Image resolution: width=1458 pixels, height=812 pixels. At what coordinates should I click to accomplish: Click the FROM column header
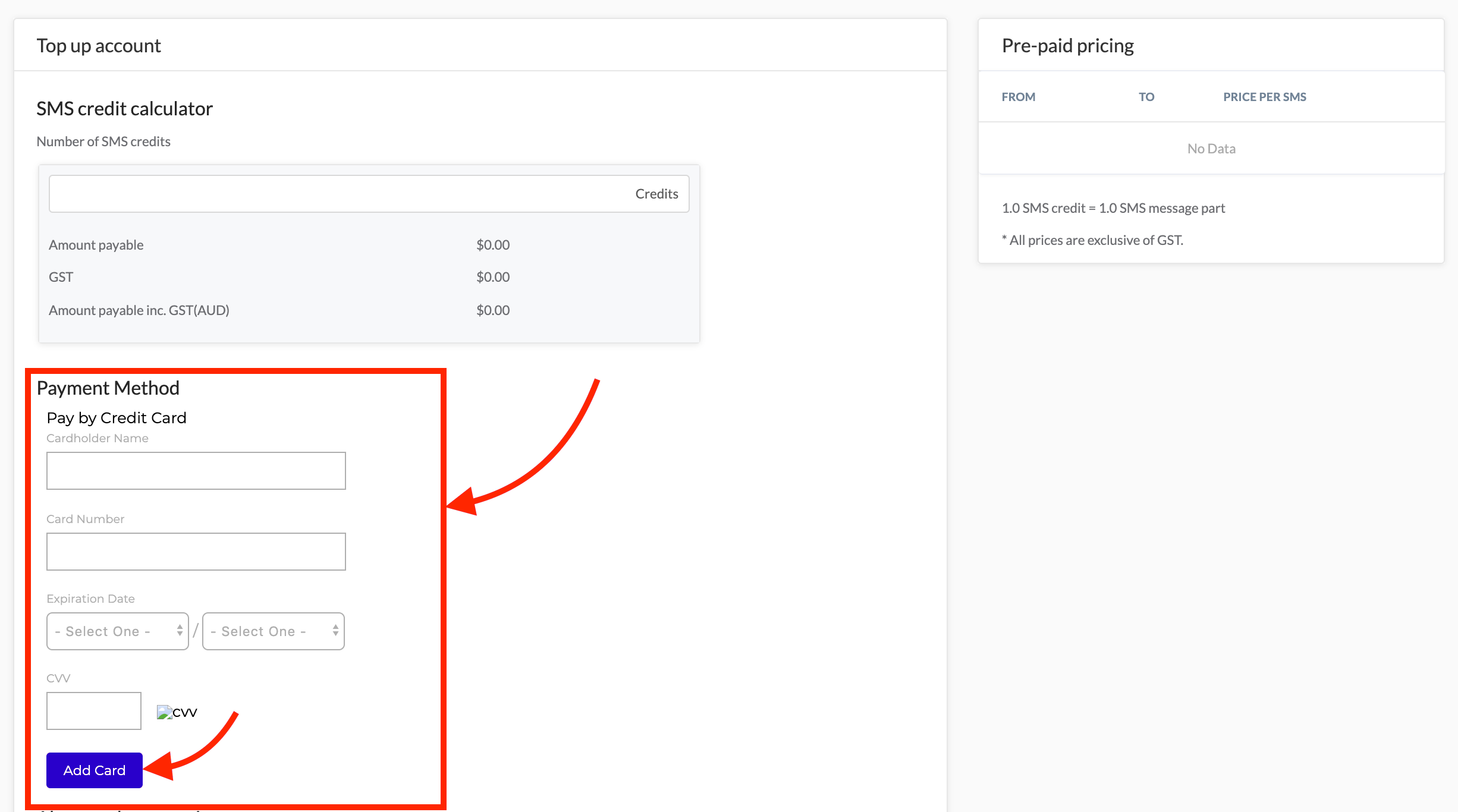click(1019, 96)
